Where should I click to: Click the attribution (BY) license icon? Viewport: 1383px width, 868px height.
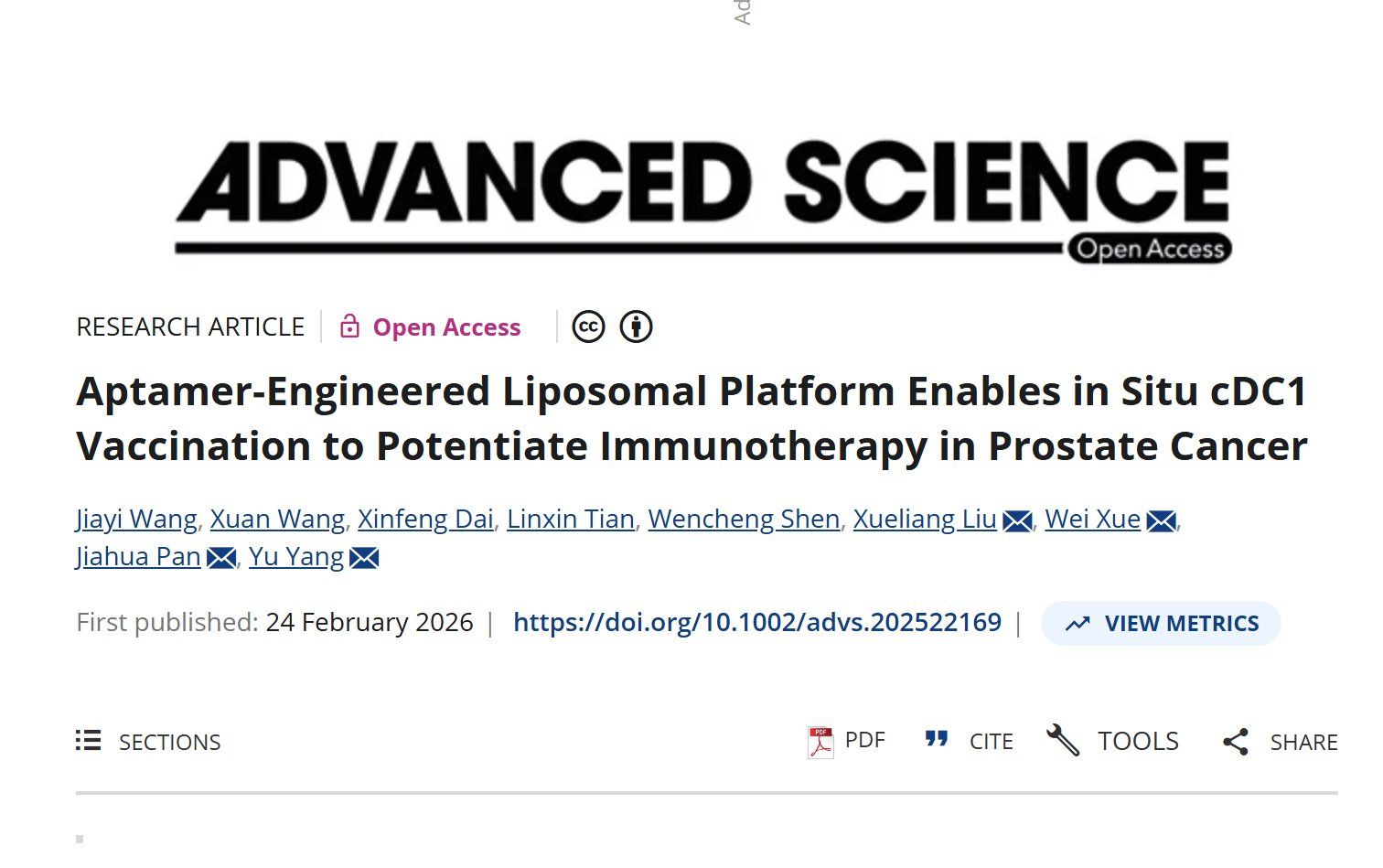click(637, 327)
